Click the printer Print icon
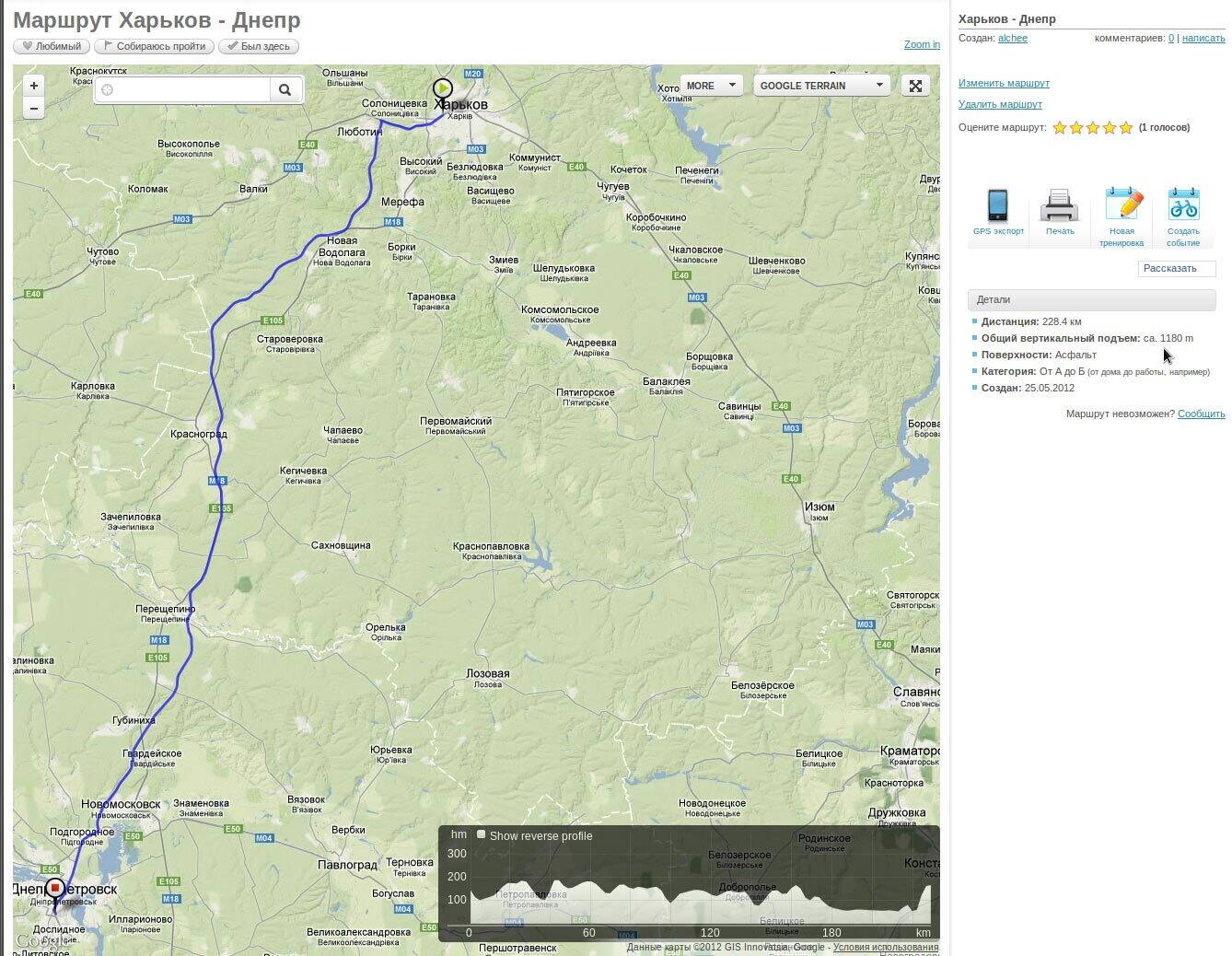 (x=1059, y=205)
